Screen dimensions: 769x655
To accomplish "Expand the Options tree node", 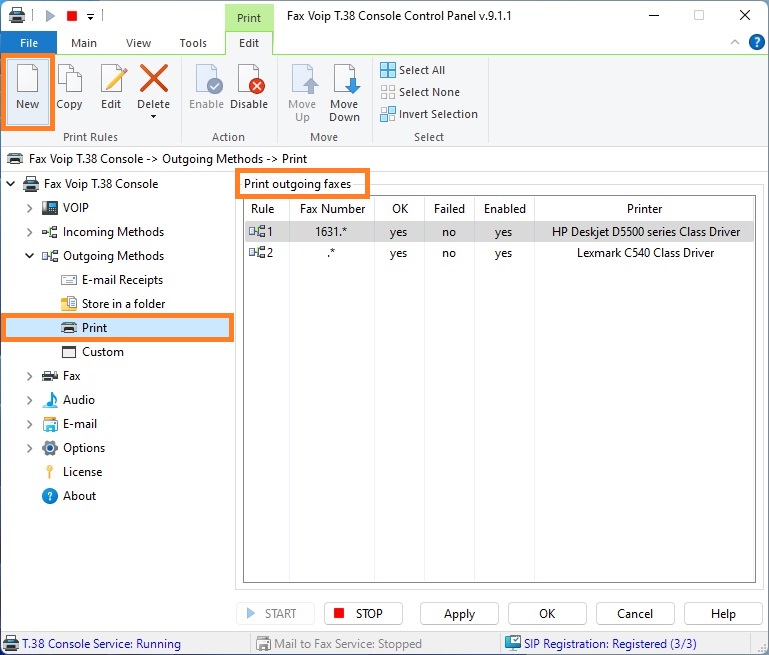I will tap(29, 449).
